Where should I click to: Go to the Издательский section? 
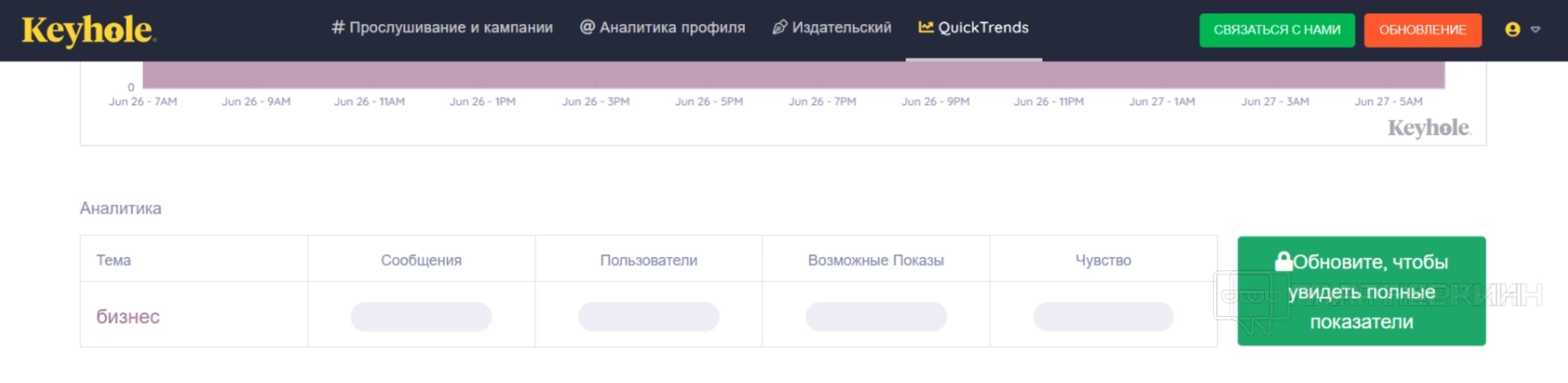(841, 27)
